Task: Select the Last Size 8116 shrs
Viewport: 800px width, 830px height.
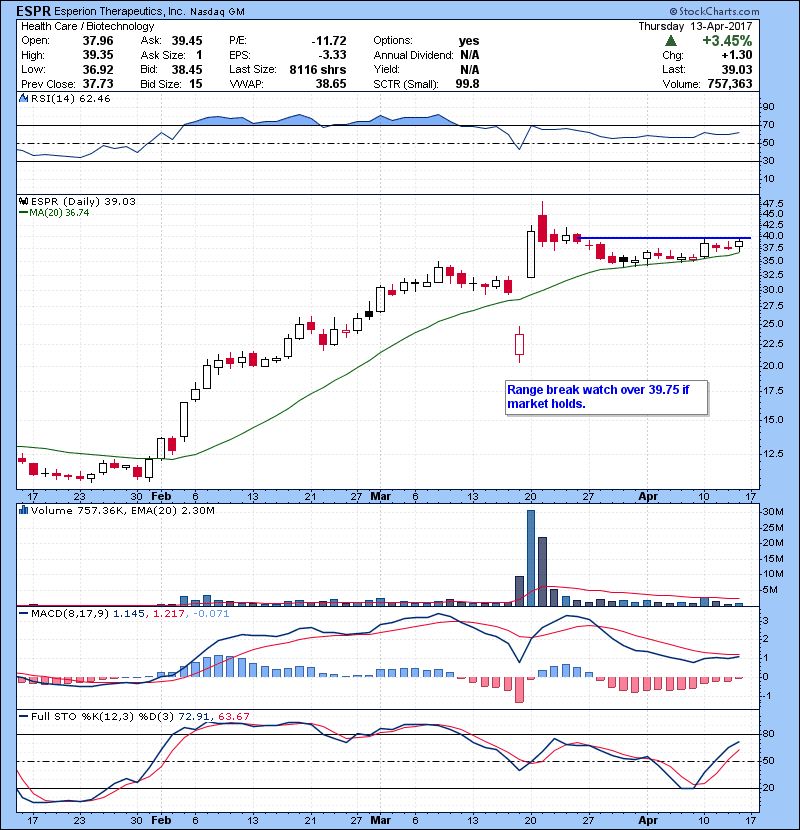Action: pos(318,69)
